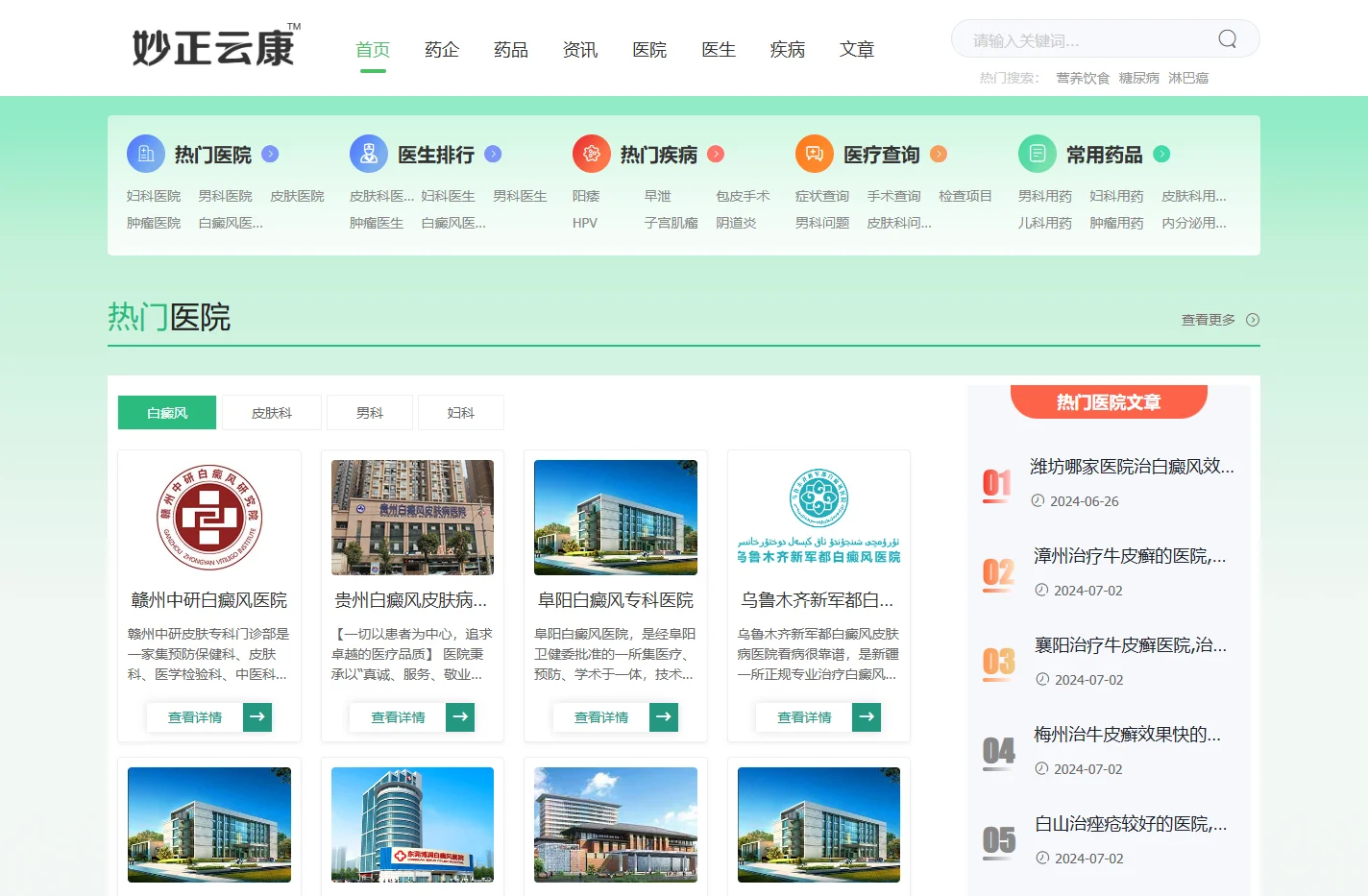Screen dimensions: 1368x896
Task: Click 查看详情 button on 贵州白癜风 card
Action: pos(398,716)
